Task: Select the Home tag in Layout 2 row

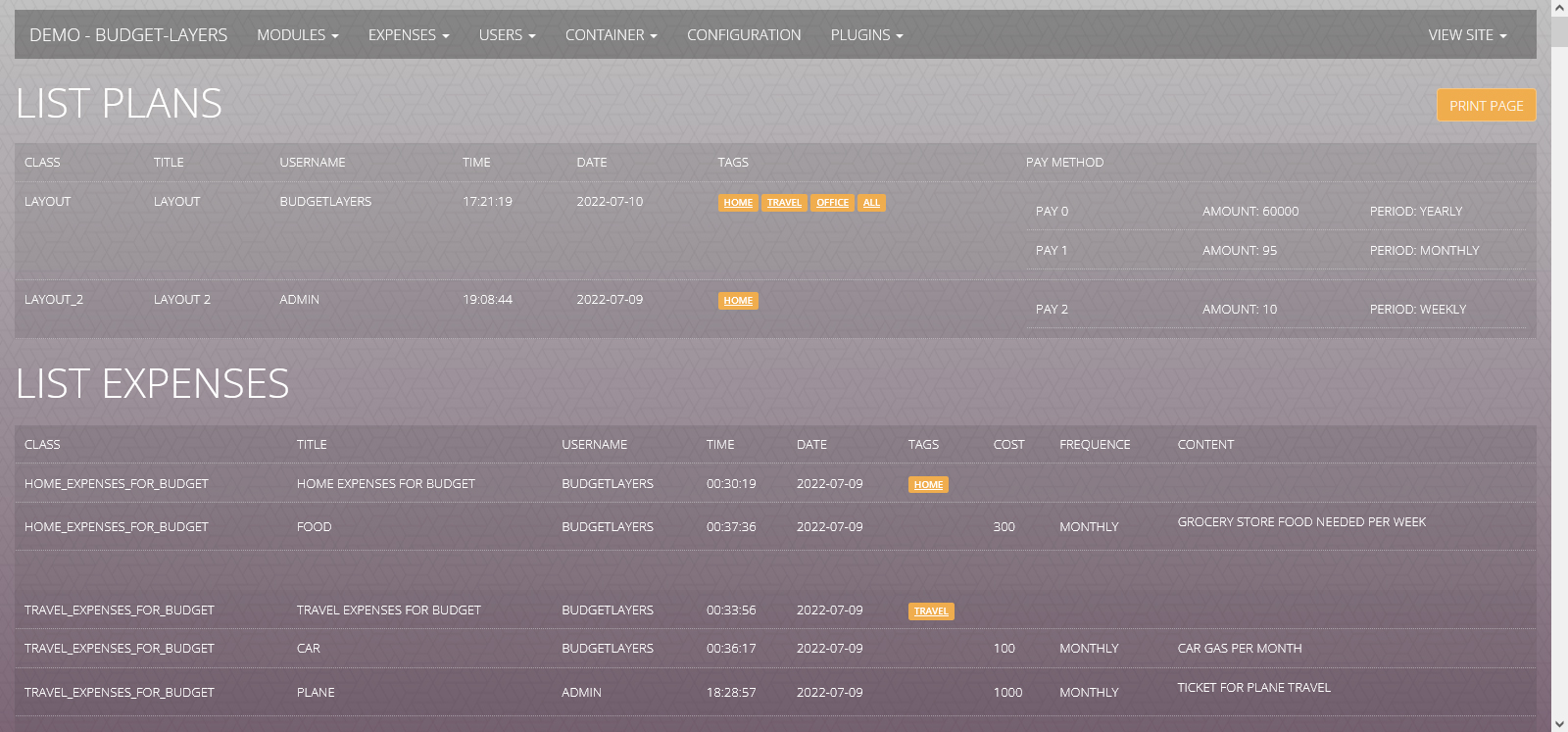Action: pyautogui.click(x=738, y=301)
